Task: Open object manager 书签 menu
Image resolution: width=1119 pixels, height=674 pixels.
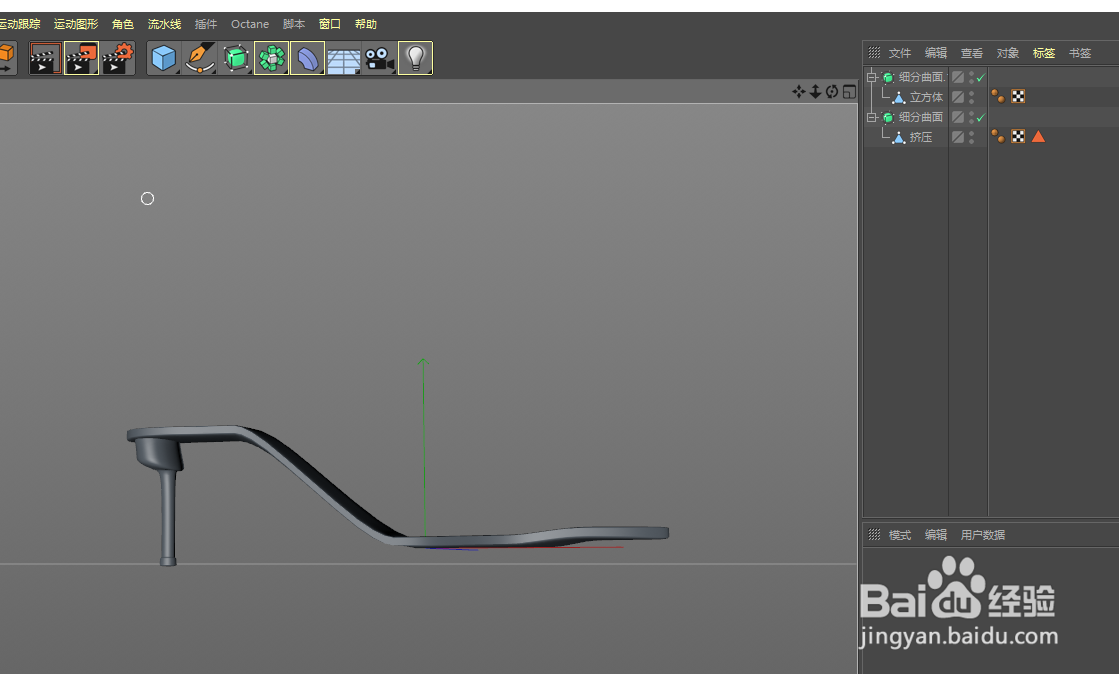Action: (1080, 53)
